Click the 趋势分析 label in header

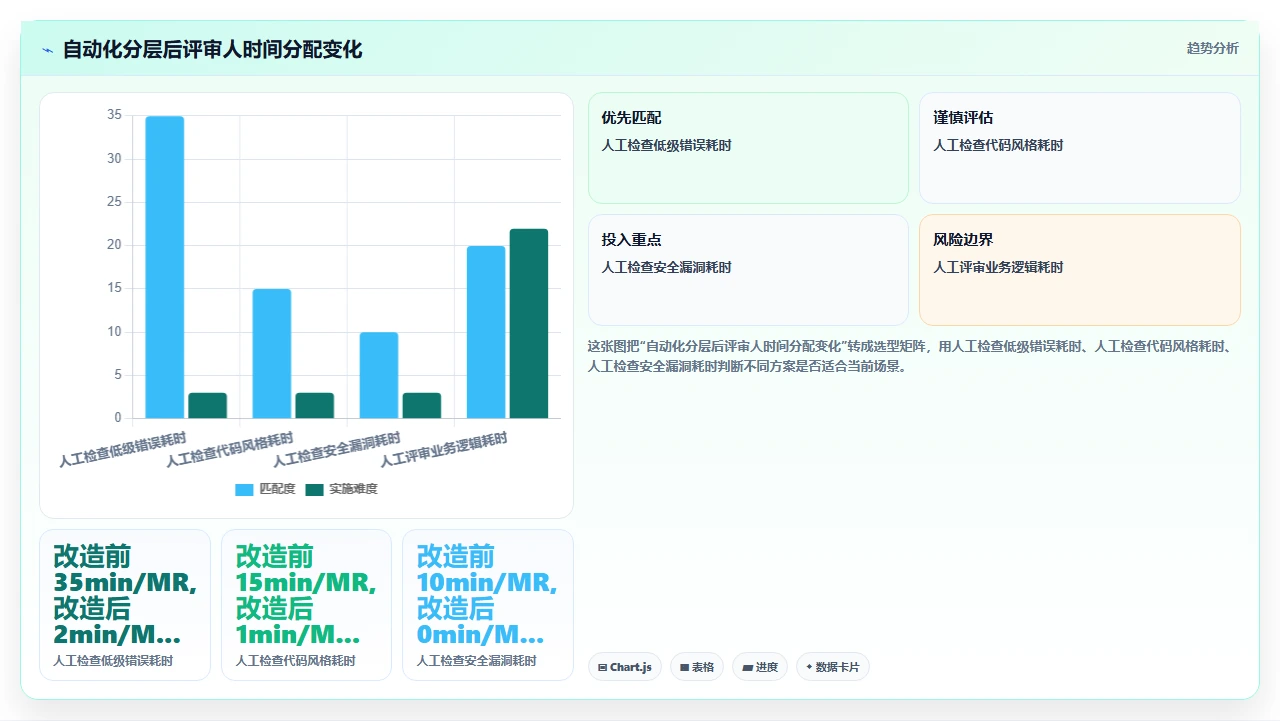[1212, 48]
